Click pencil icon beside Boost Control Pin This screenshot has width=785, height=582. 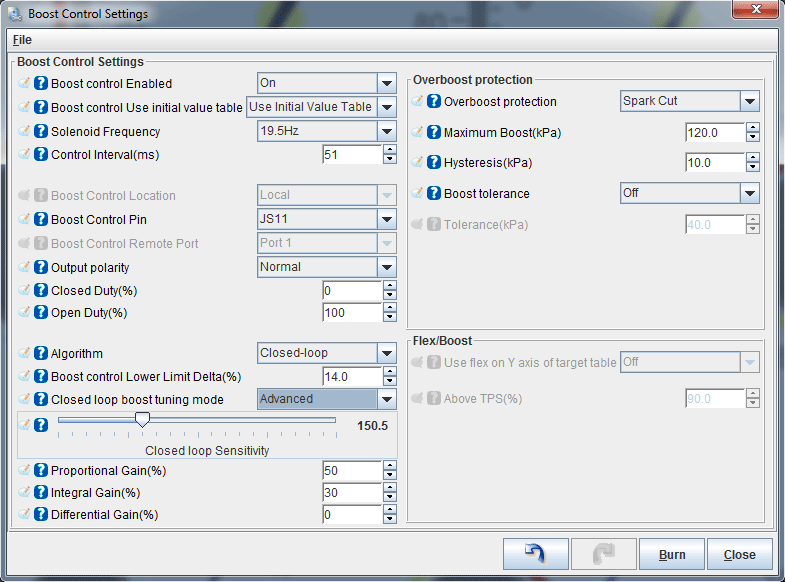pyautogui.click(x=25, y=220)
